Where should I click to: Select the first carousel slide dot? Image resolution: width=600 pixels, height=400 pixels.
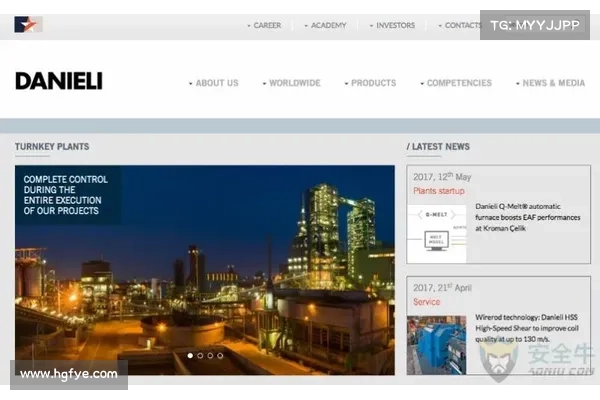[190, 356]
